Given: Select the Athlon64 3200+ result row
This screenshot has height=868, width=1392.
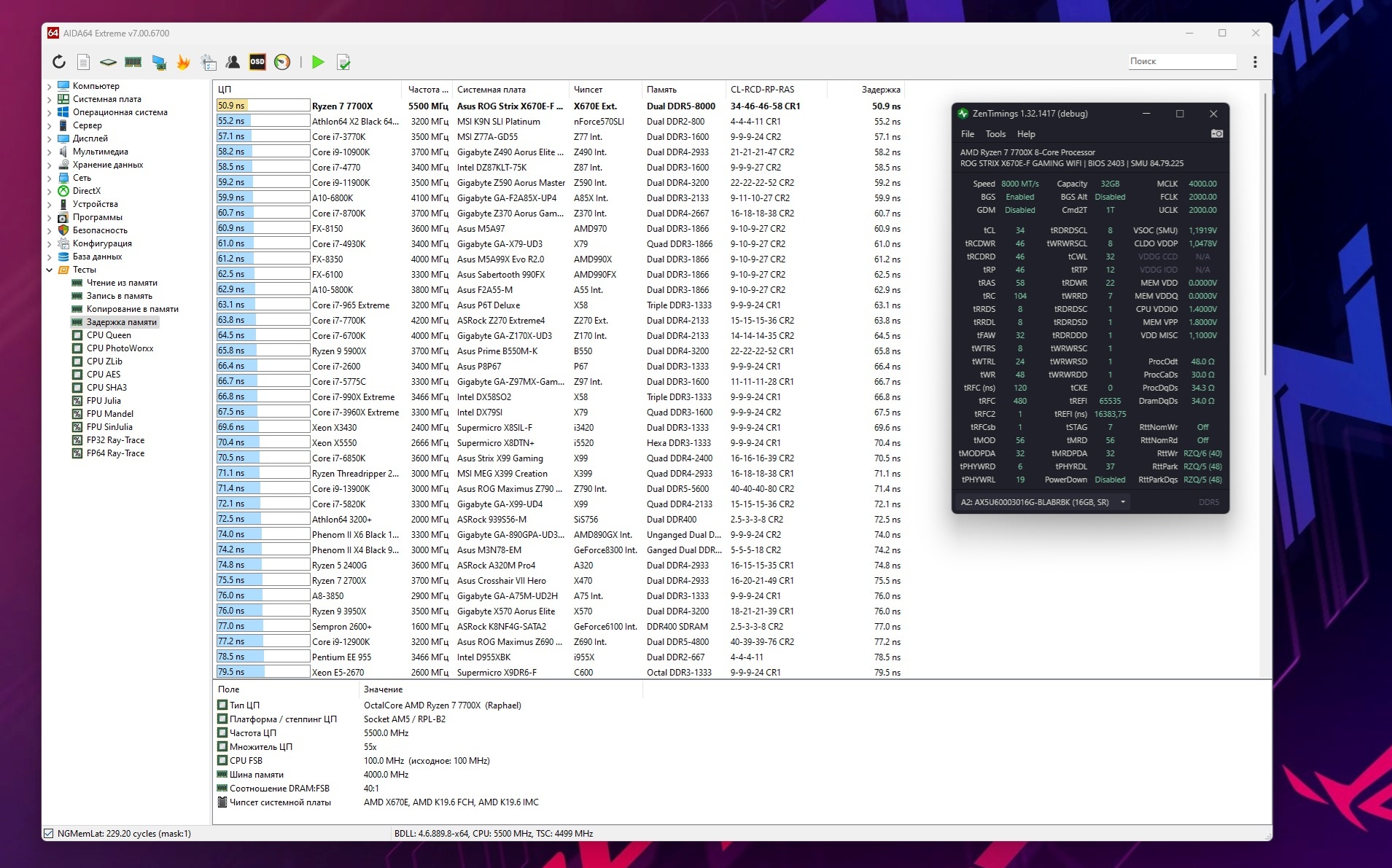Looking at the screenshot, I should [x=559, y=519].
